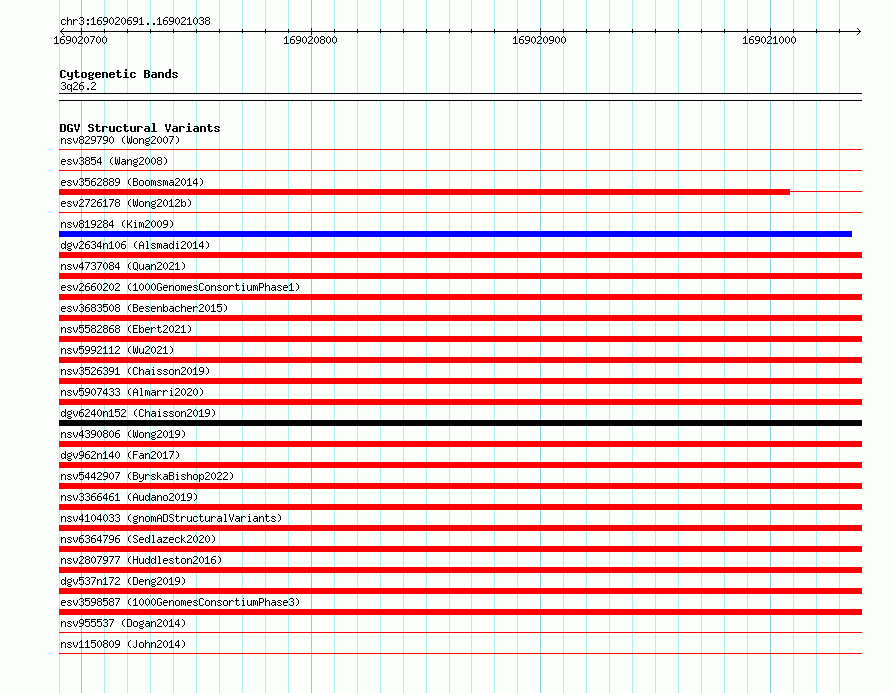Open esv3598587 (1000GenomesConsortiumPhase3) label
Image resolution: width=890 pixels, height=693 pixels.
(x=180, y=602)
